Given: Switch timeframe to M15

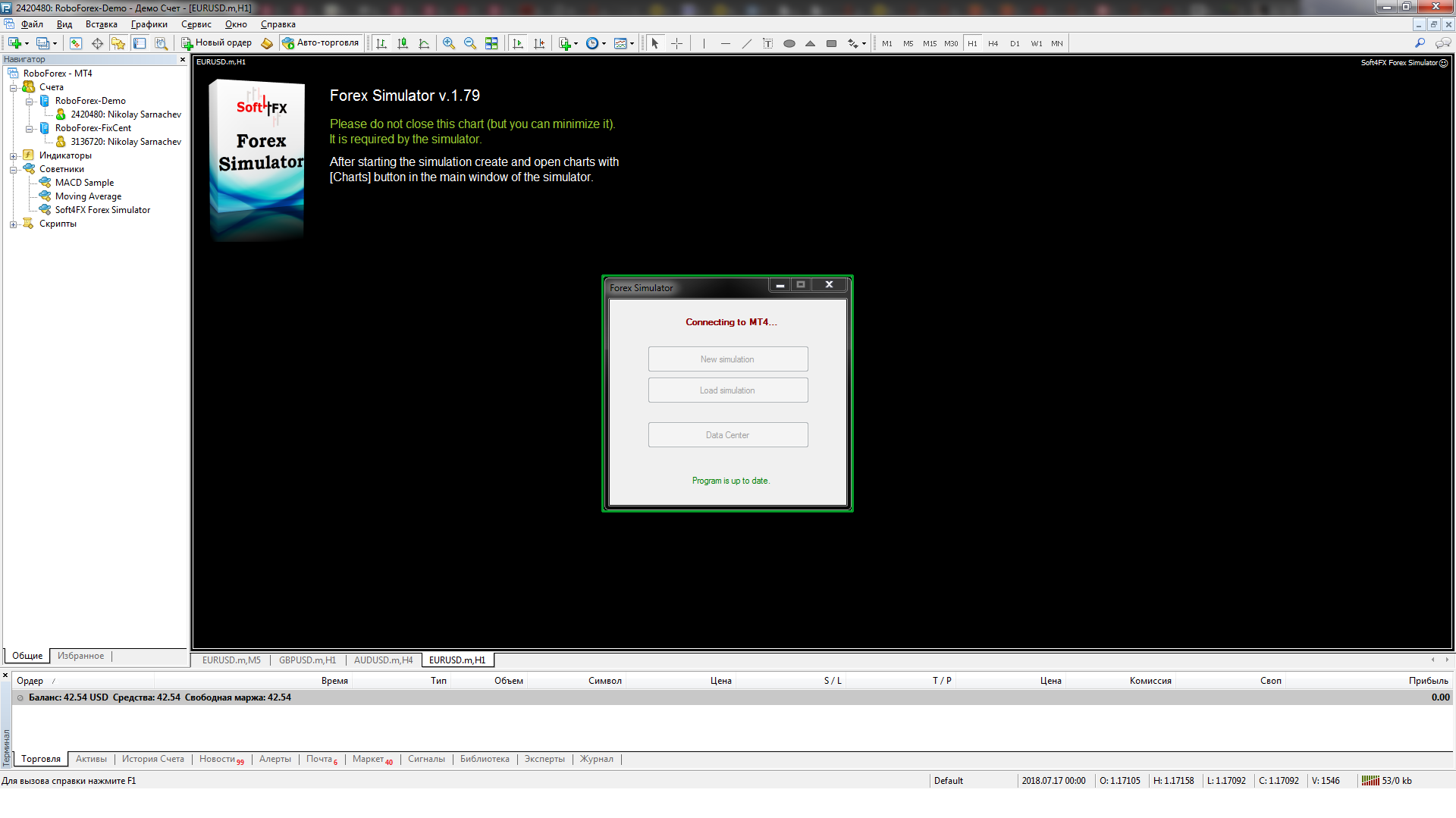Looking at the screenshot, I should click(930, 43).
